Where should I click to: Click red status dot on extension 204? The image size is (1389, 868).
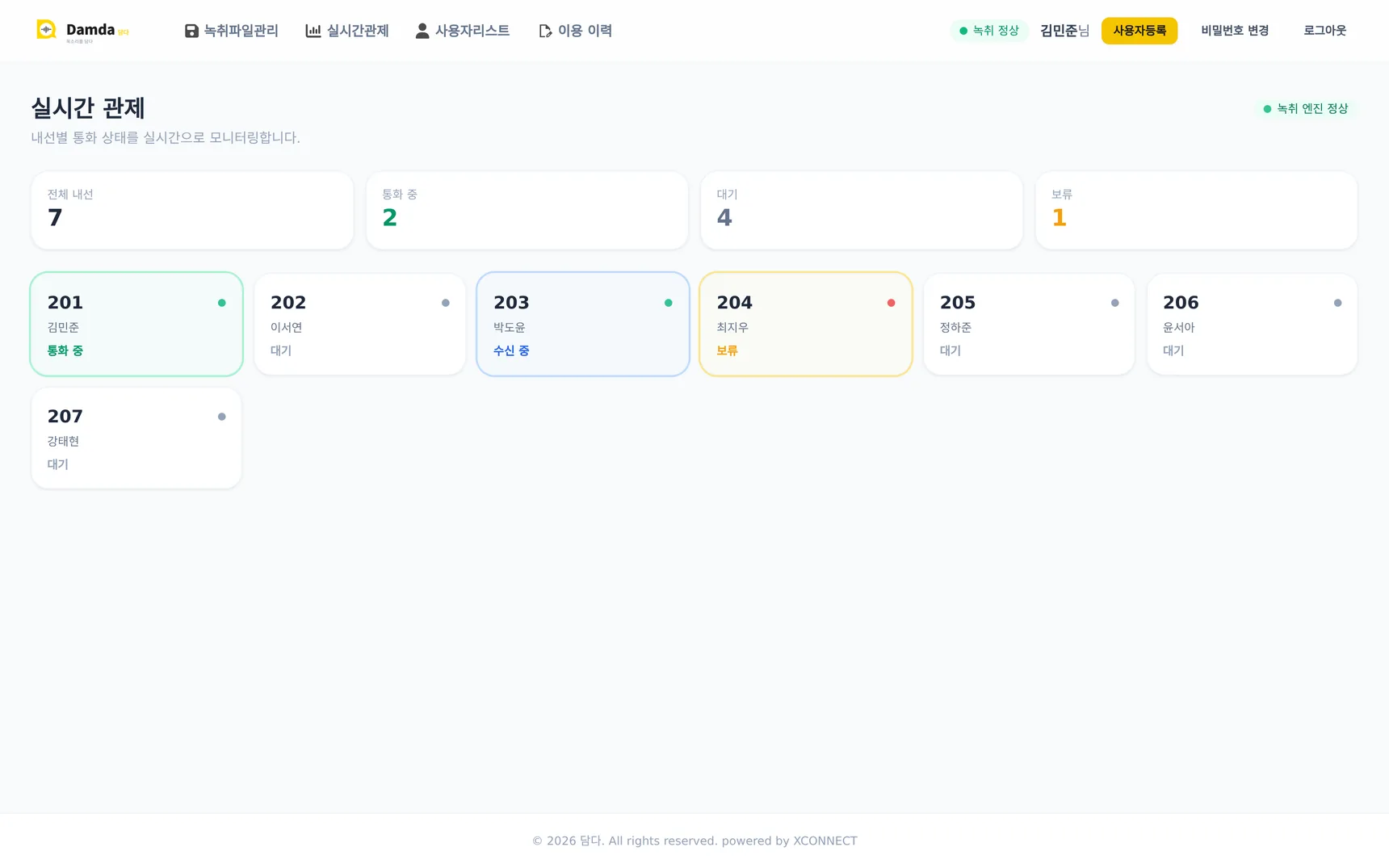pos(891,303)
